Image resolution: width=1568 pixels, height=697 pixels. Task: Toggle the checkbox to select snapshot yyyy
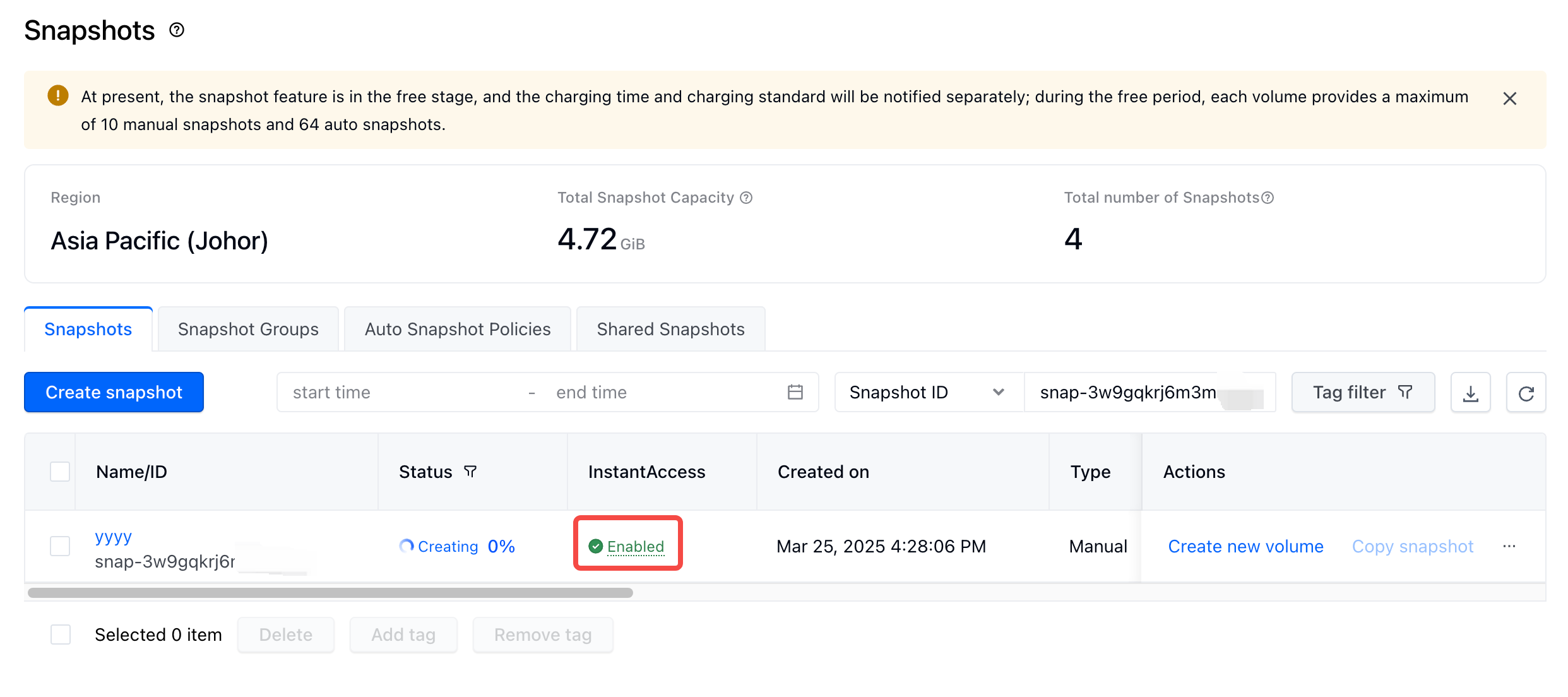(x=60, y=546)
